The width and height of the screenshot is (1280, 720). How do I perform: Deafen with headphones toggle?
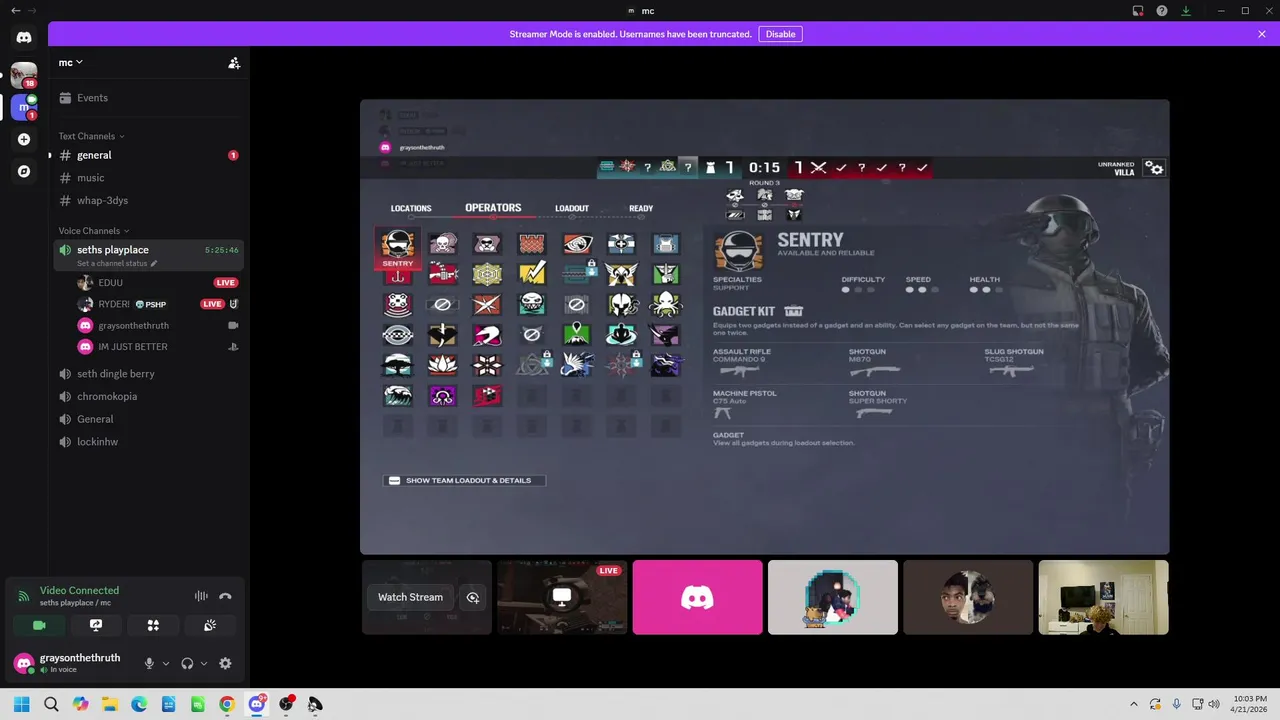coord(187,663)
